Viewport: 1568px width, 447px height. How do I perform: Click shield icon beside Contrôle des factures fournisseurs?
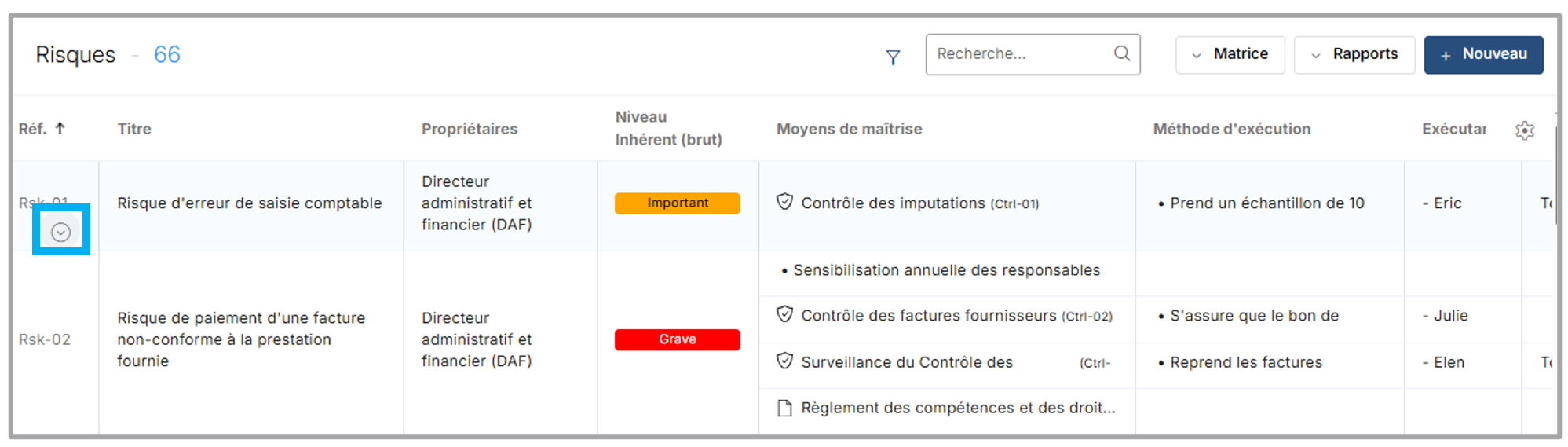784,314
